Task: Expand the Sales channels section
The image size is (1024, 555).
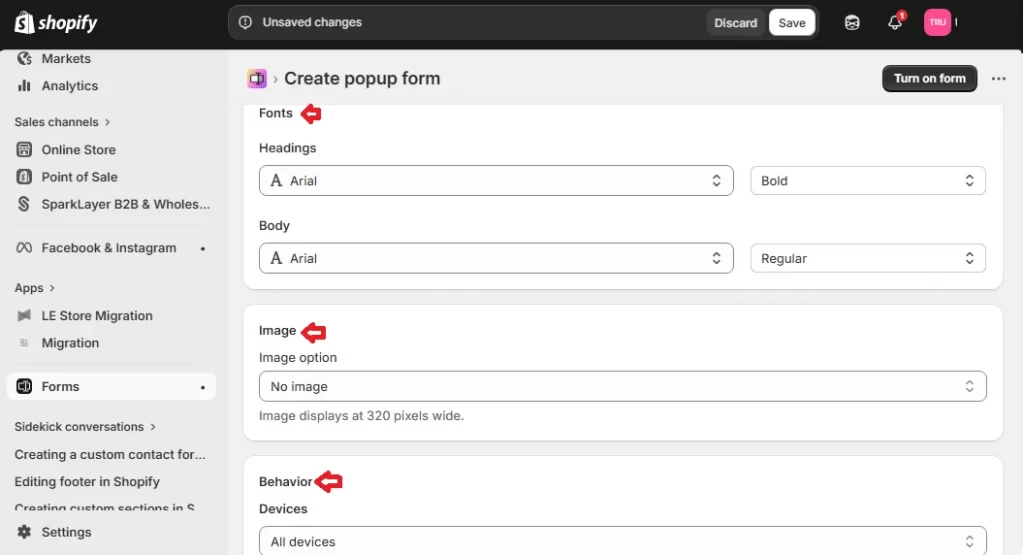Action: 62,122
